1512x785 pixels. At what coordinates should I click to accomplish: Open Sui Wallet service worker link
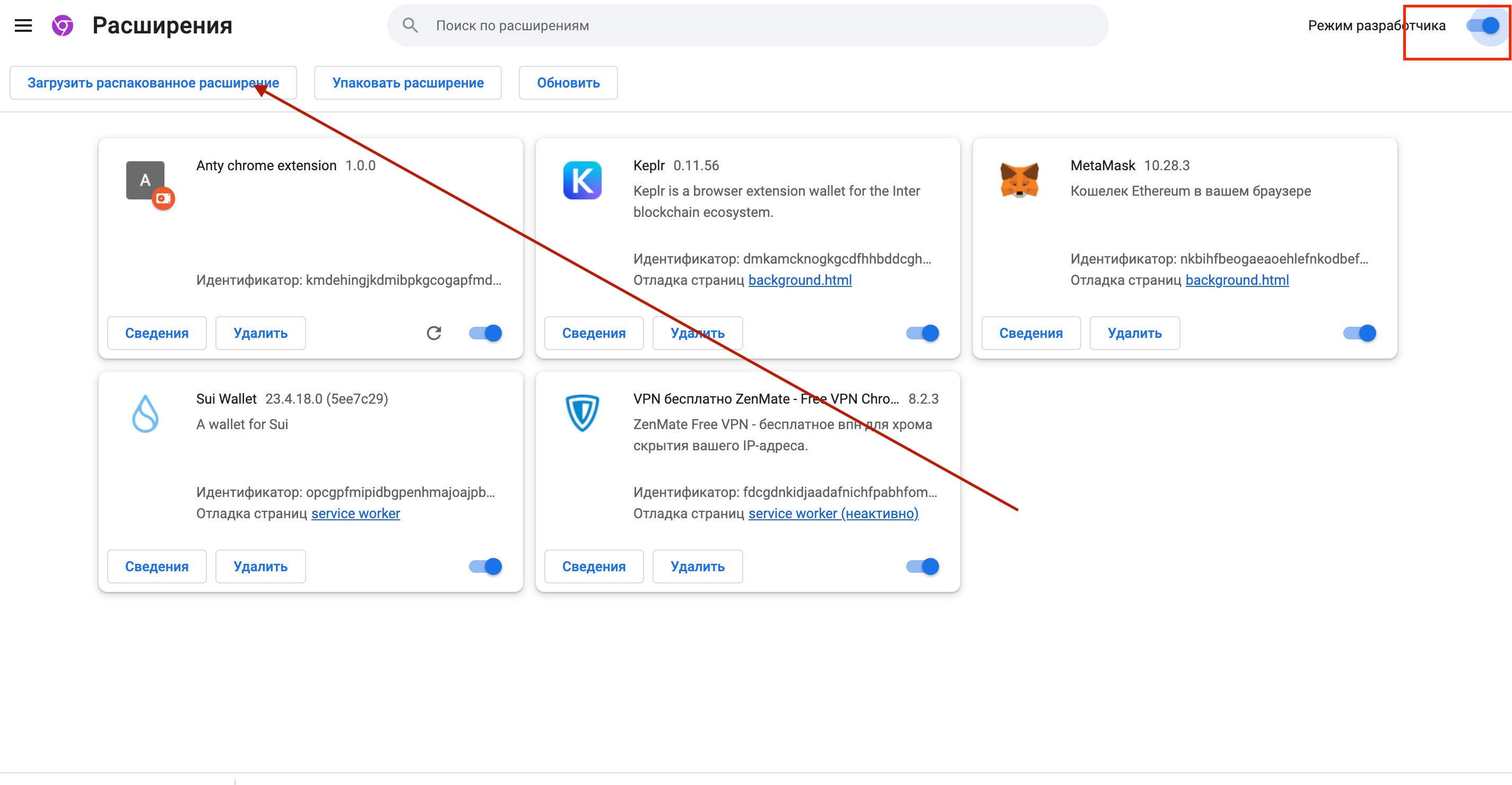355,514
